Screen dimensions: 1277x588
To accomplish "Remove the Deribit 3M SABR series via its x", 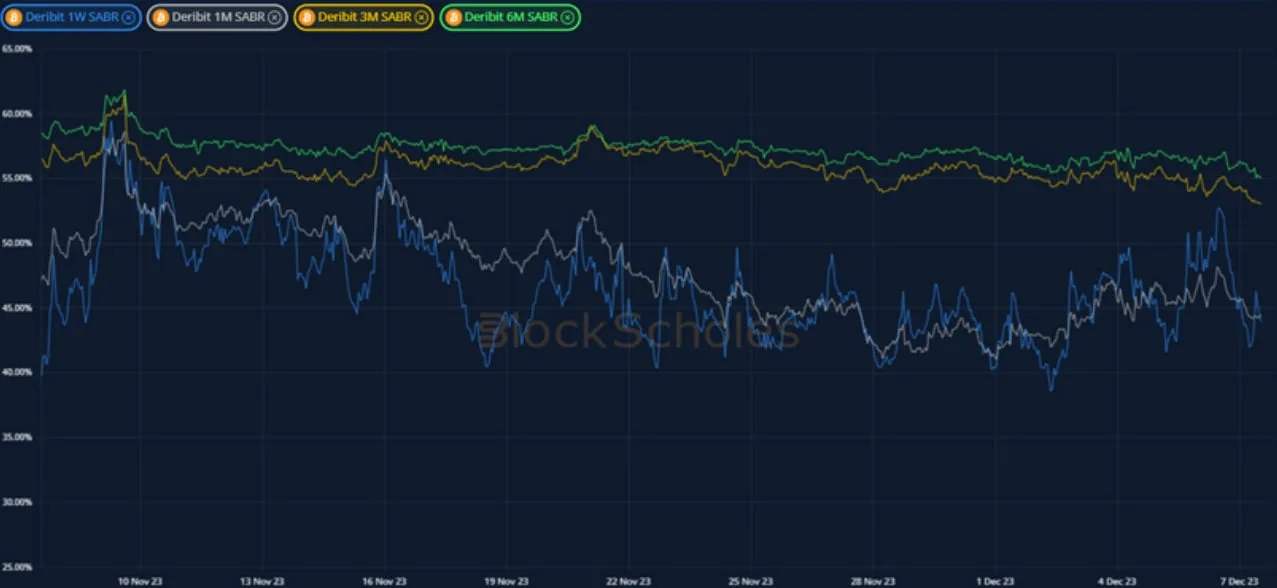I will [421, 17].
